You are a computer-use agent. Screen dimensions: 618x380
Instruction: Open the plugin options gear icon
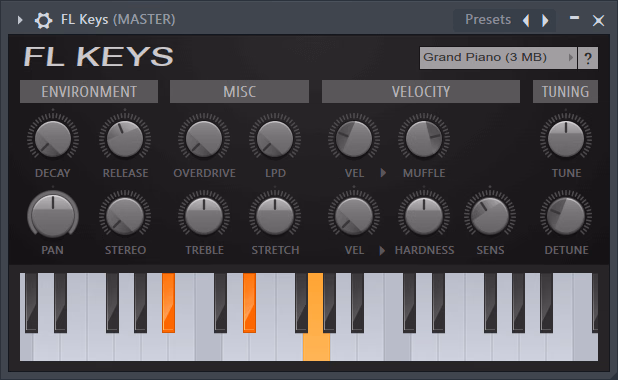[x=43, y=20]
